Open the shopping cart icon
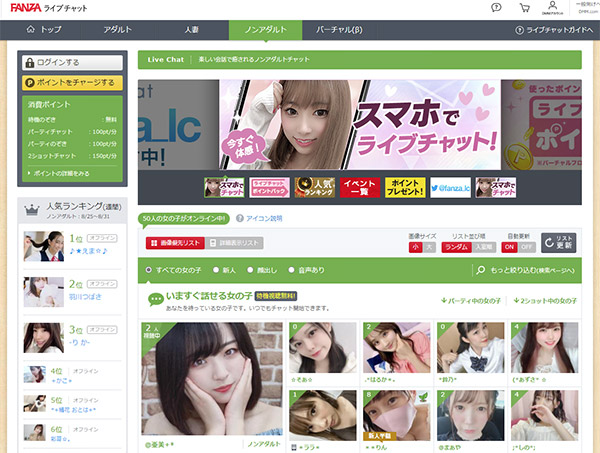The image size is (600, 453). tap(525, 8)
